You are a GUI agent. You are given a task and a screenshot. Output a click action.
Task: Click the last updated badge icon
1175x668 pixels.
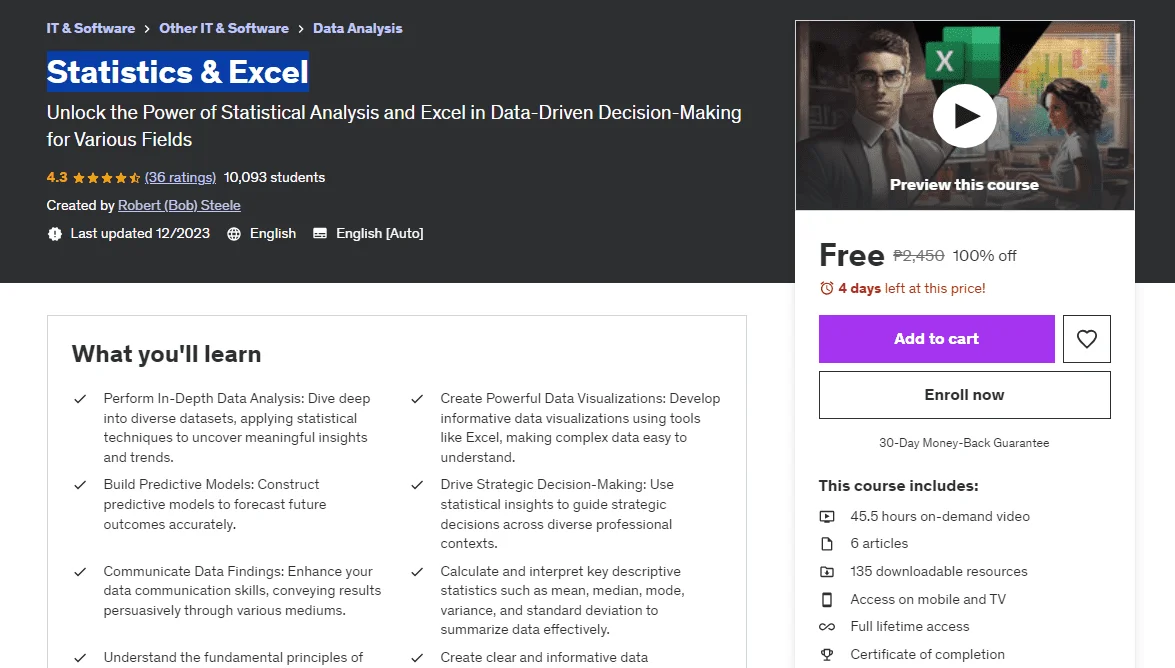pos(55,234)
